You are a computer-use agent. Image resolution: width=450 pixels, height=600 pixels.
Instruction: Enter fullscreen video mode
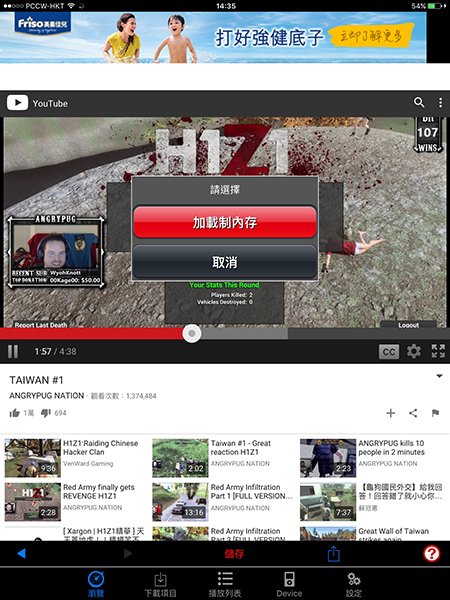[x=438, y=351]
